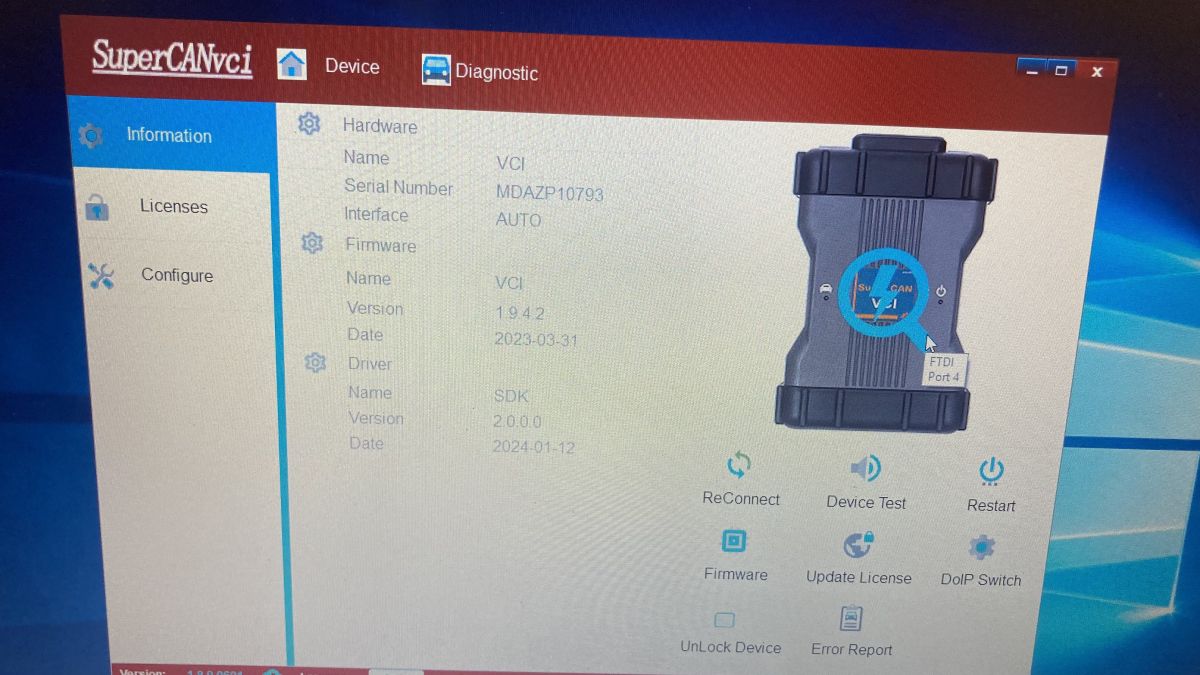Click the padlock icon beside Licenses
Image resolution: width=1200 pixels, height=675 pixels.
[x=96, y=206]
